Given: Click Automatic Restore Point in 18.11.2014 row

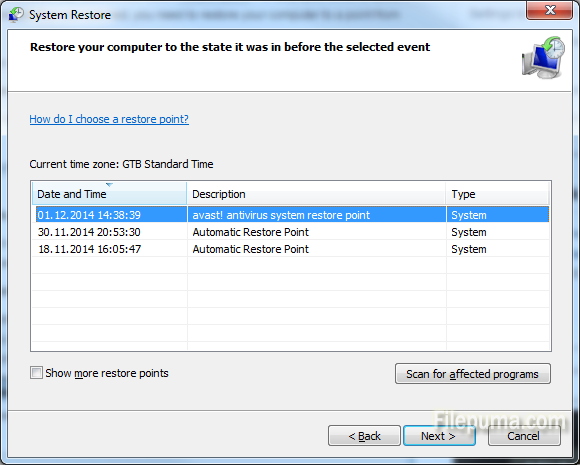Looking at the screenshot, I should click(x=250, y=249).
